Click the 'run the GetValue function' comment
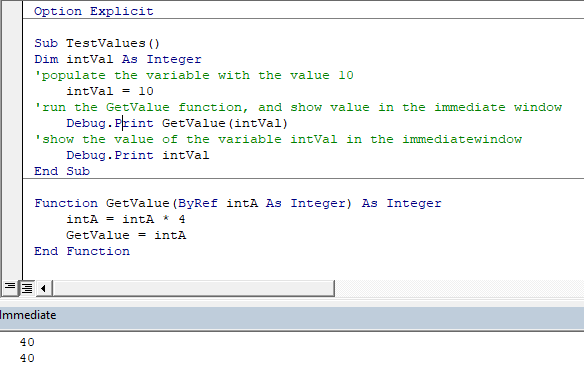 pyautogui.click(x=298, y=107)
